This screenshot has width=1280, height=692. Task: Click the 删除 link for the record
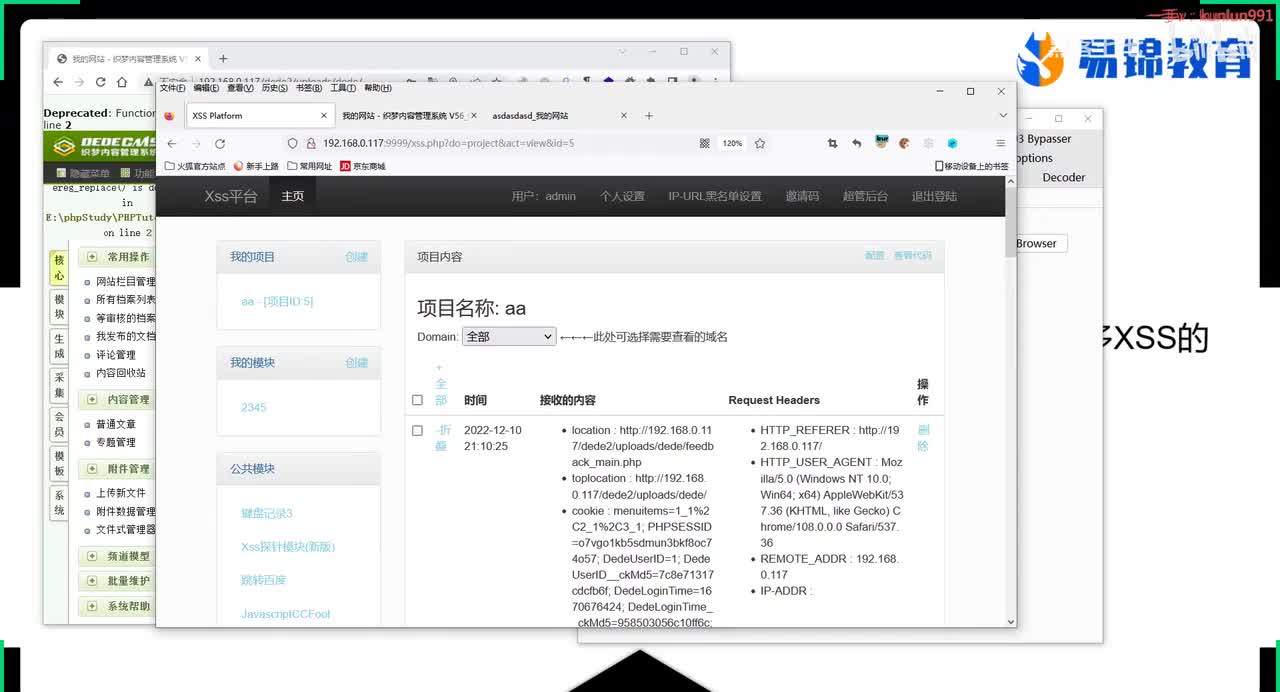pos(923,438)
